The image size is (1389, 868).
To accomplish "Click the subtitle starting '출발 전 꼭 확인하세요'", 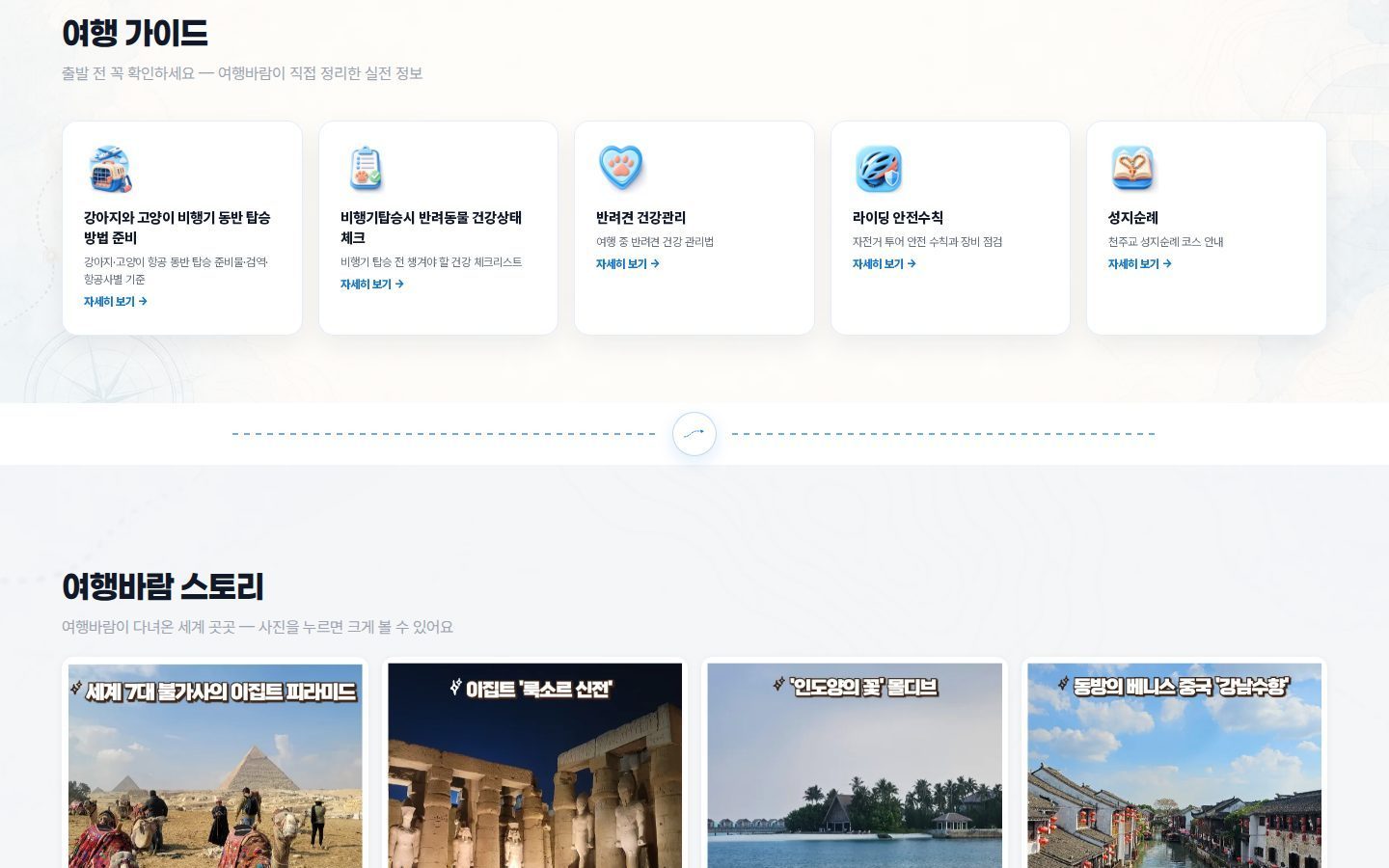I will (x=242, y=73).
